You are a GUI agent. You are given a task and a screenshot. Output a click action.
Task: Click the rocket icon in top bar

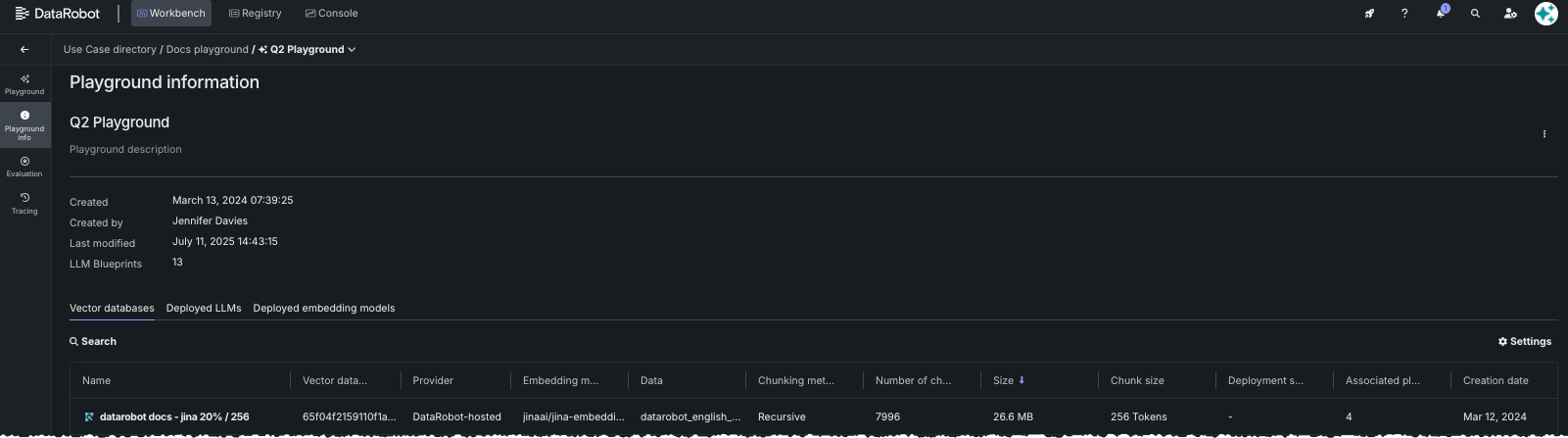click(x=1369, y=14)
